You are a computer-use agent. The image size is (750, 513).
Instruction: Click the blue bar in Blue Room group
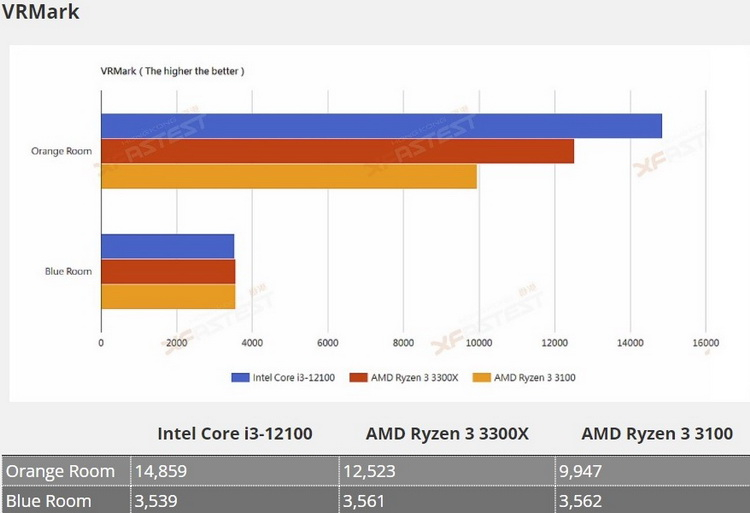(167, 246)
